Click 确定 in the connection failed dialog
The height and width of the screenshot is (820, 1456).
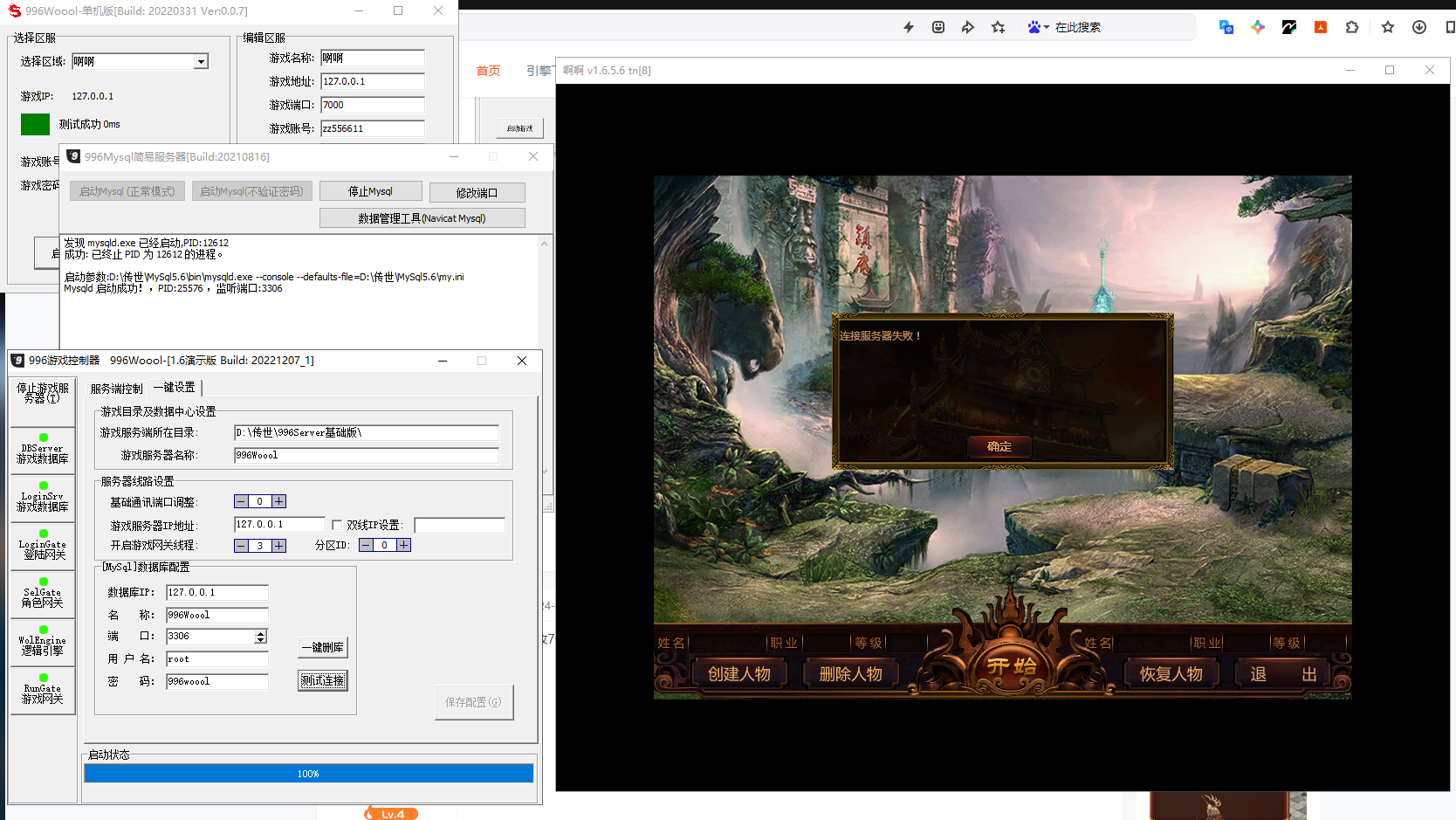[999, 446]
